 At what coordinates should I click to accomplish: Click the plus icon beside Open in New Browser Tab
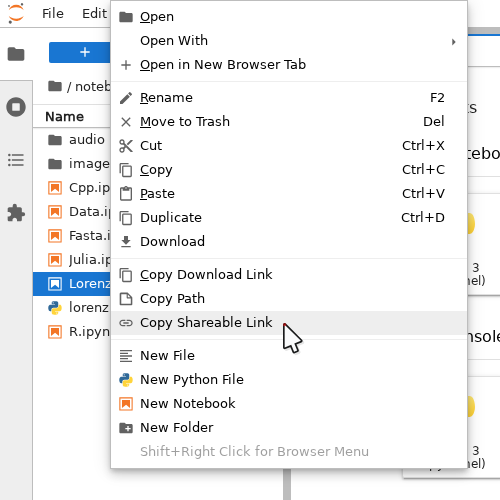tap(126, 65)
